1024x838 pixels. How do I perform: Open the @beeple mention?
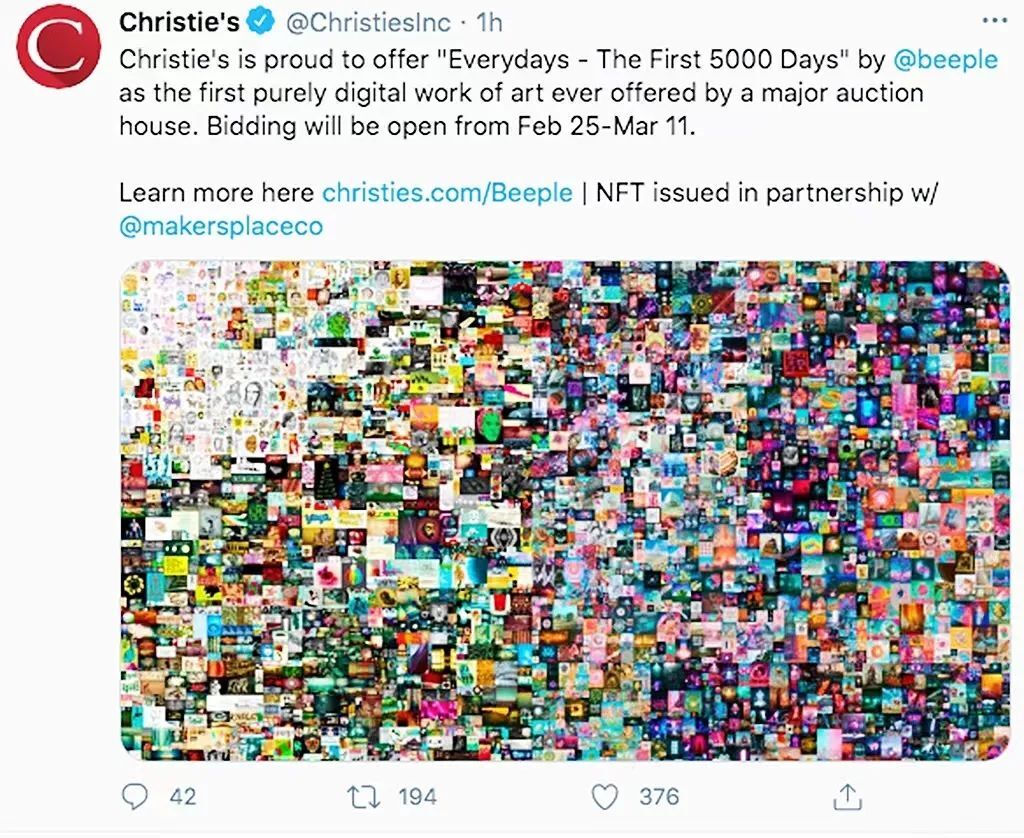click(x=945, y=60)
